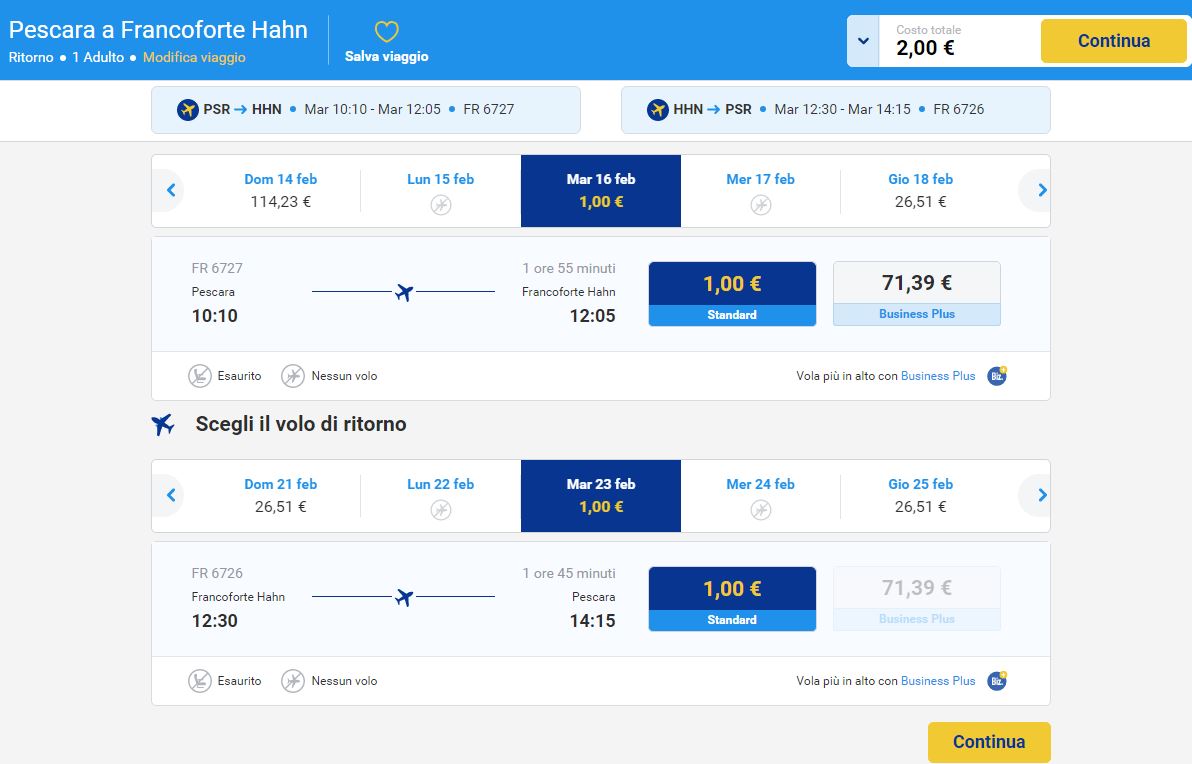Select Dom 14 feb outbound date tab
The height and width of the screenshot is (764, 1192).
tap(280, 190)
